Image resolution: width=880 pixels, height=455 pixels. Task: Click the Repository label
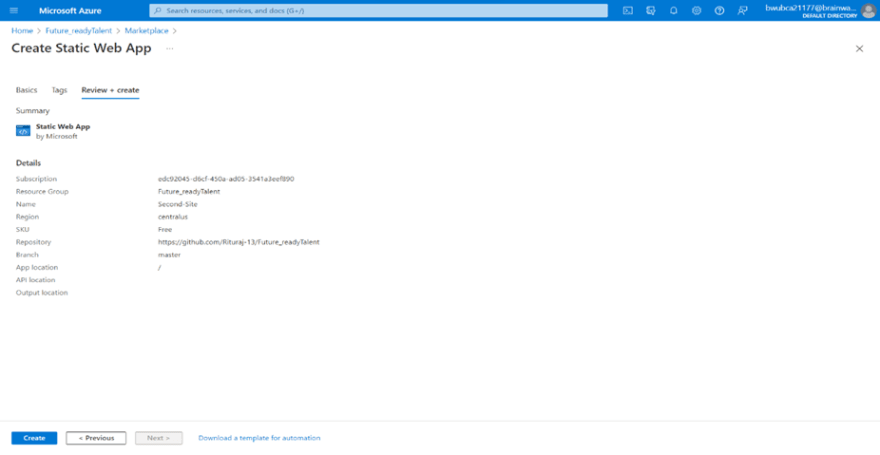[33, 242]
